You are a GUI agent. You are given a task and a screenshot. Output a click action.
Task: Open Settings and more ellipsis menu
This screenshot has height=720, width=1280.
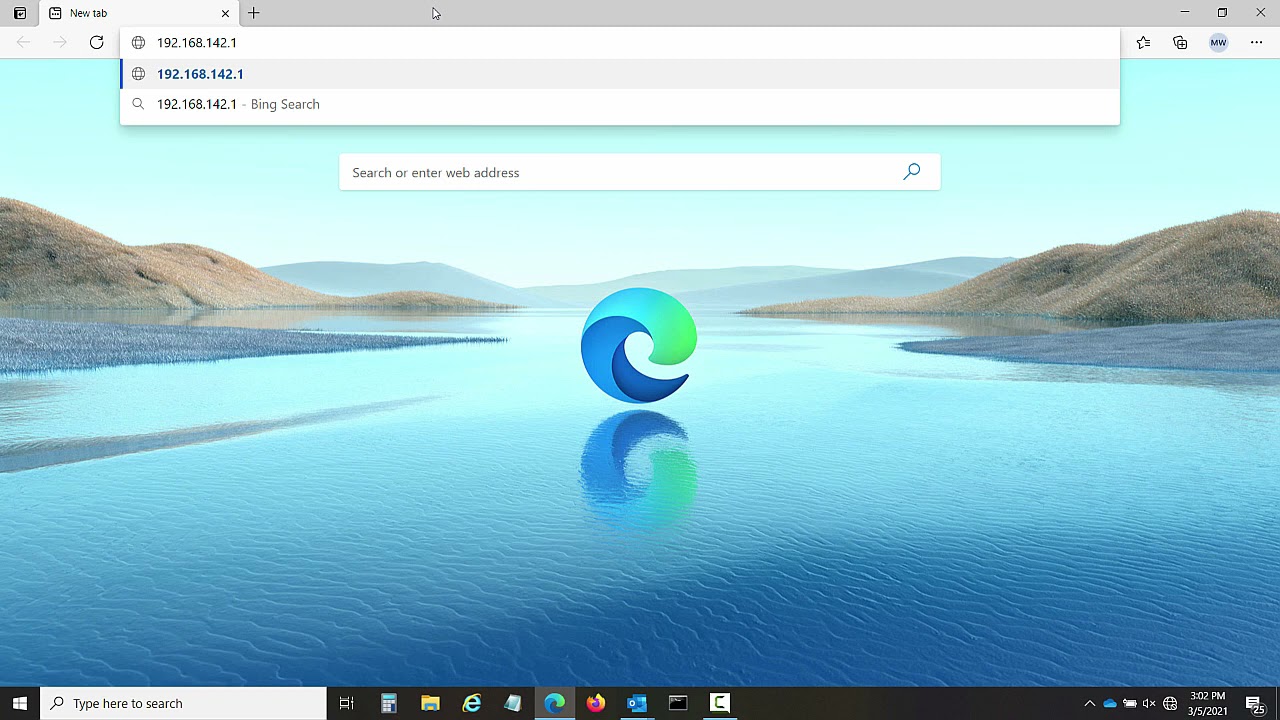click(1256, 42)
